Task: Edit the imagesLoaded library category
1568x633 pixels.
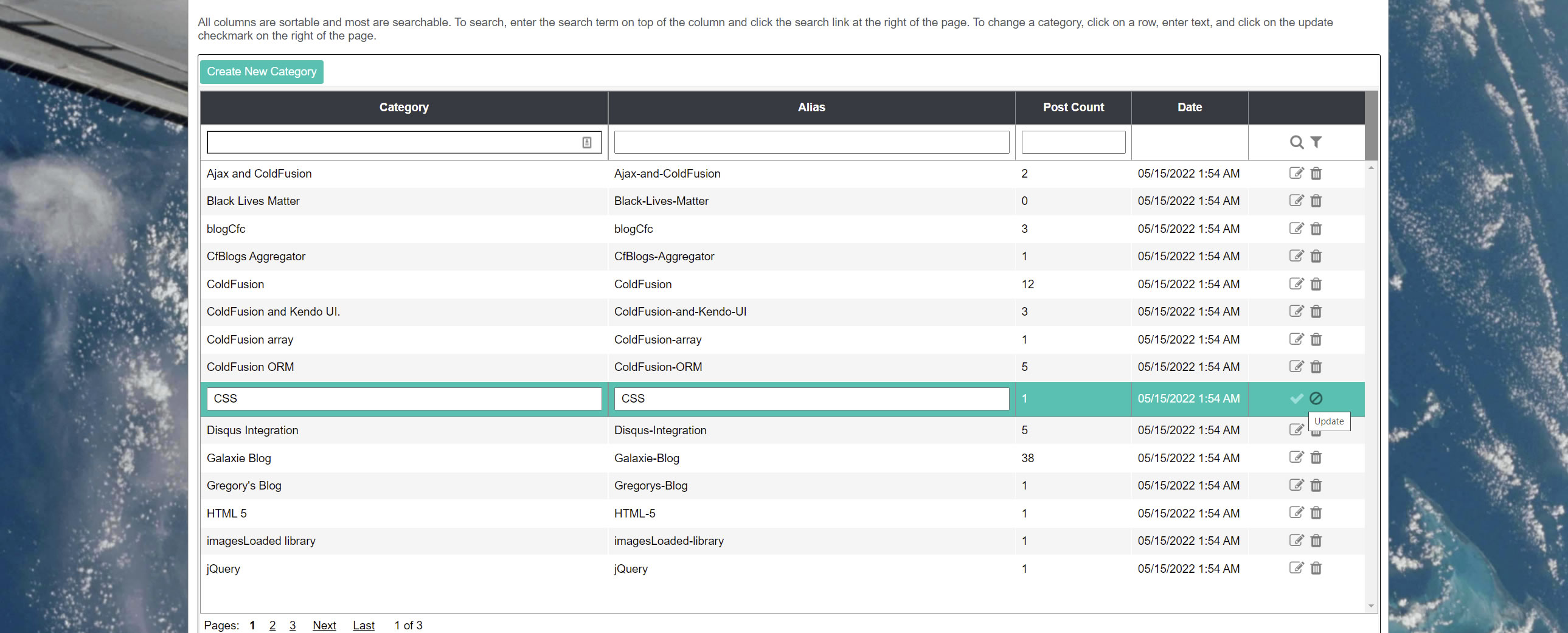Action: pyautogui.click(x=1297, y=541)
